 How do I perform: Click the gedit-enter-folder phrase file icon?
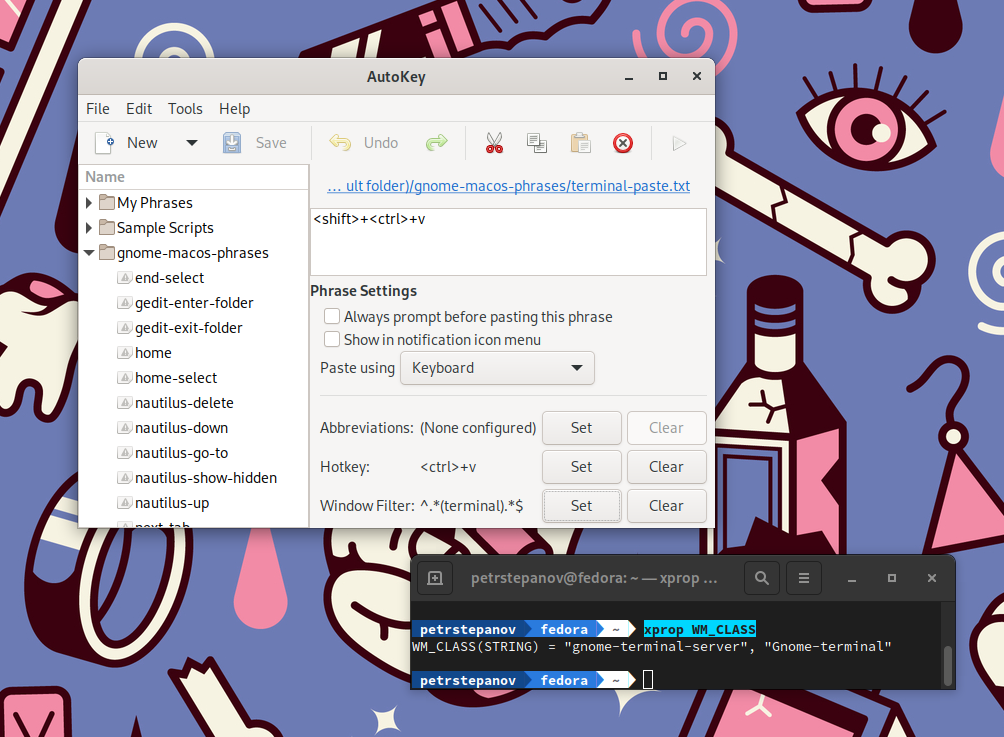(125, 303)
